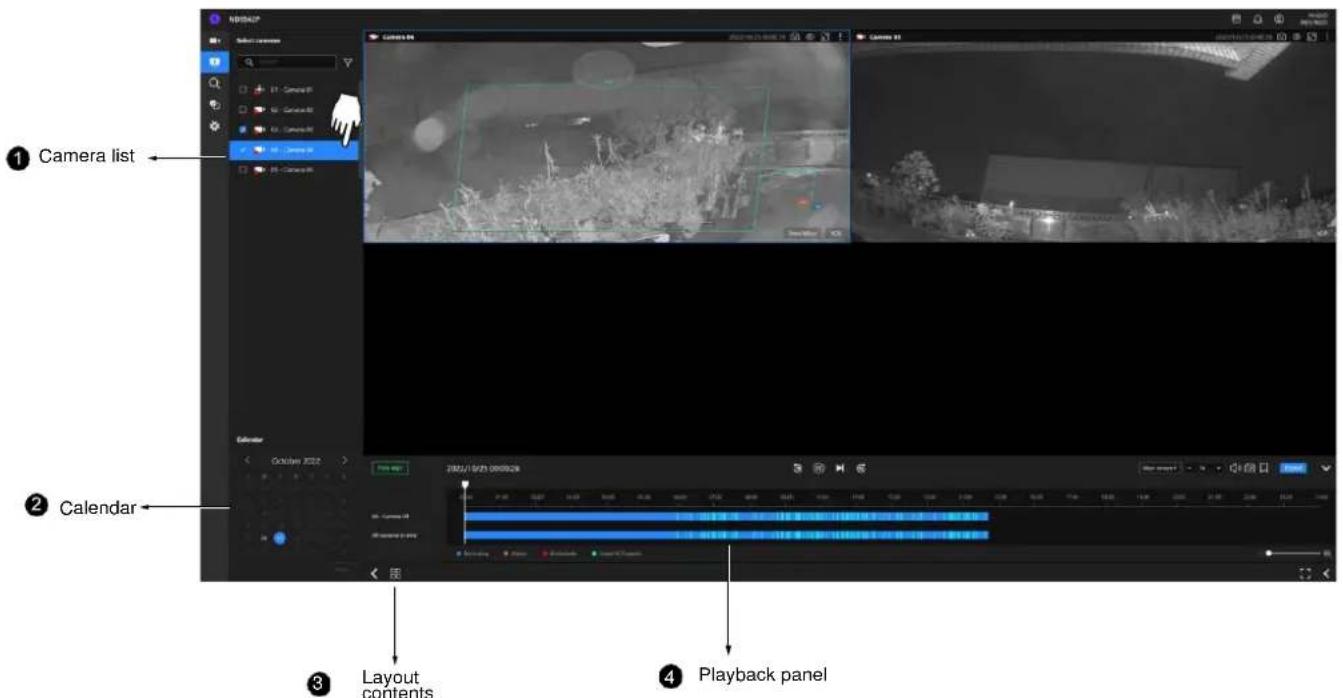This screenshot has width=1343, height=698.
Task: Open the live view camera icon in sidebar
Action: [215, 41]
